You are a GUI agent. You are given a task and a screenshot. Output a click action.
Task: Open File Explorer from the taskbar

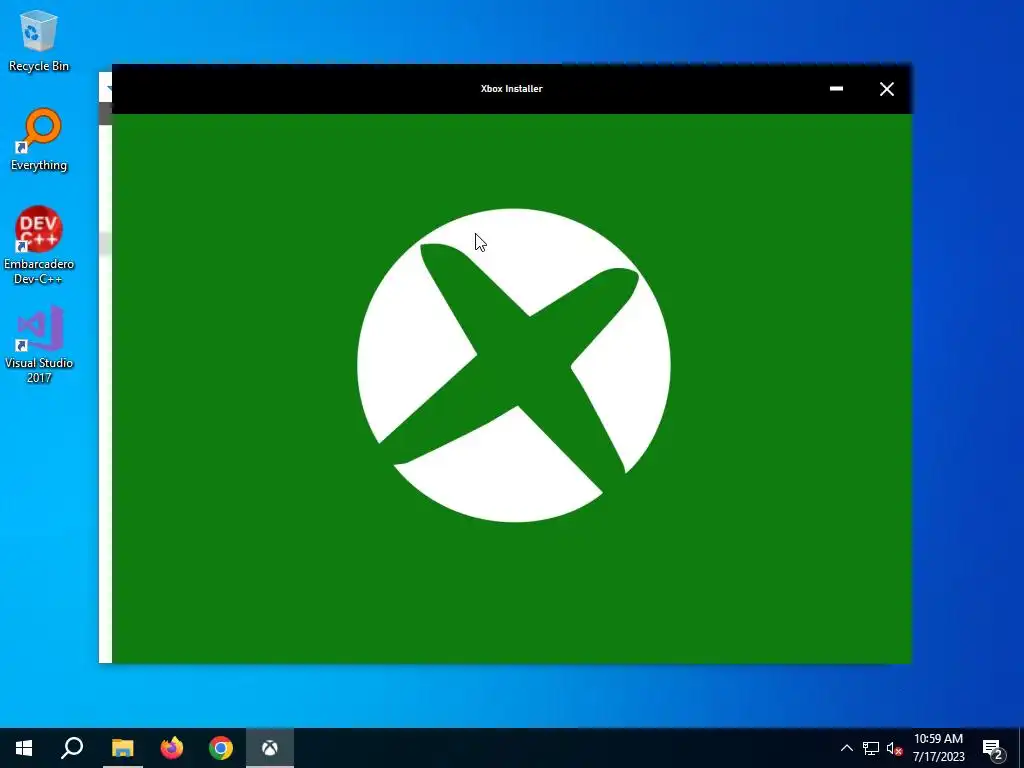click(x=122, y=748)
